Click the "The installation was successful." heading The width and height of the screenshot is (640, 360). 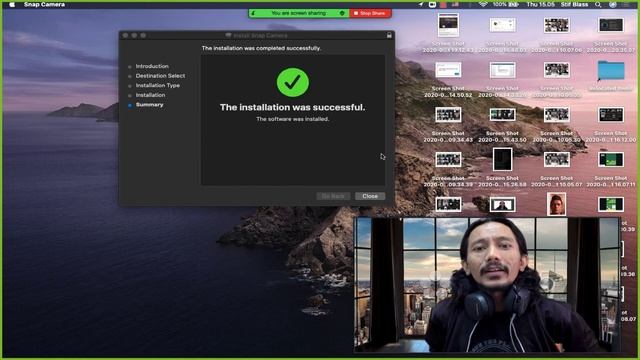292,107
